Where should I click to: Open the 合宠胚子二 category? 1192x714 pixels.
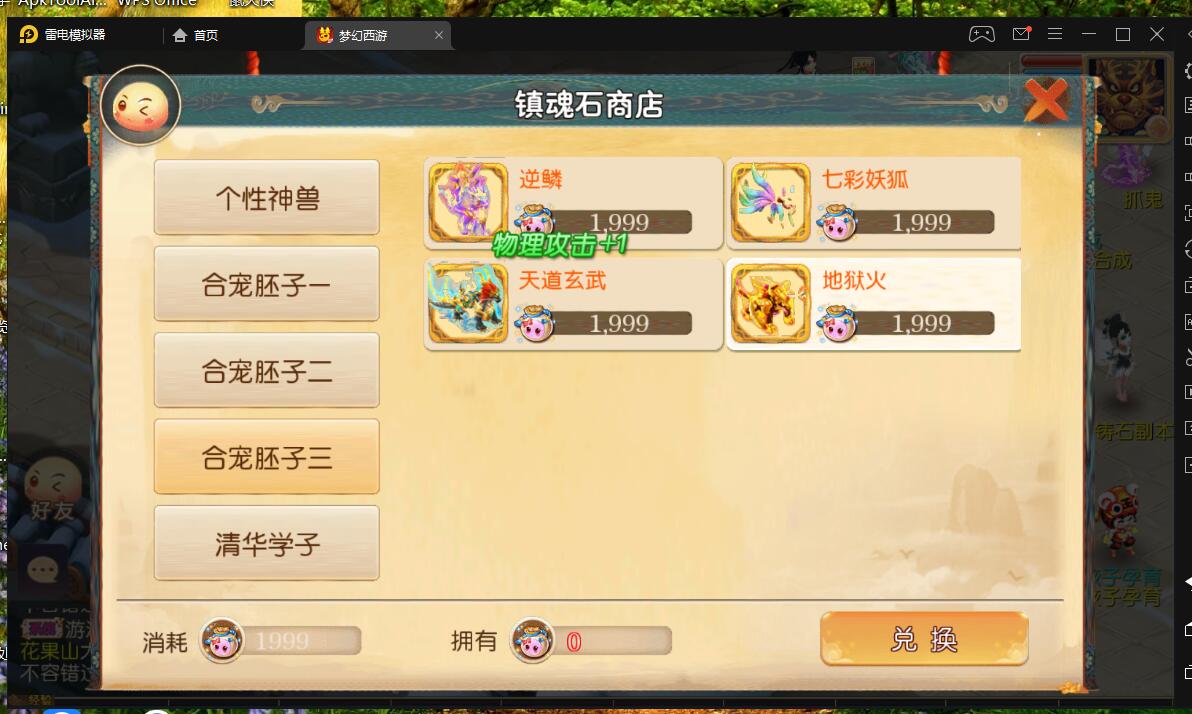pyautogui.click(x=267, y=370)
